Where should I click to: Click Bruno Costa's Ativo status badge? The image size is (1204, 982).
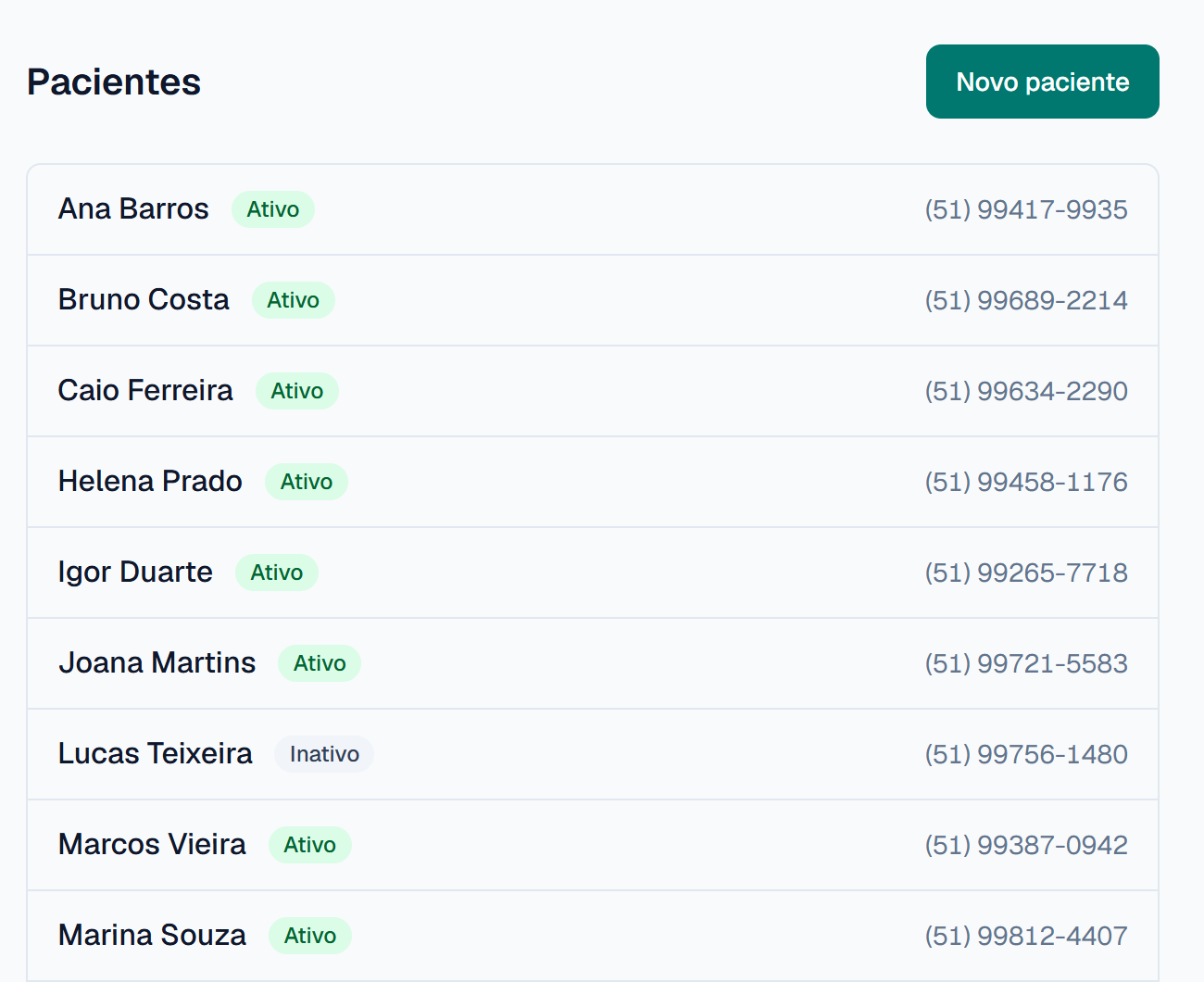pyautogui.click(x=294, y=300)
